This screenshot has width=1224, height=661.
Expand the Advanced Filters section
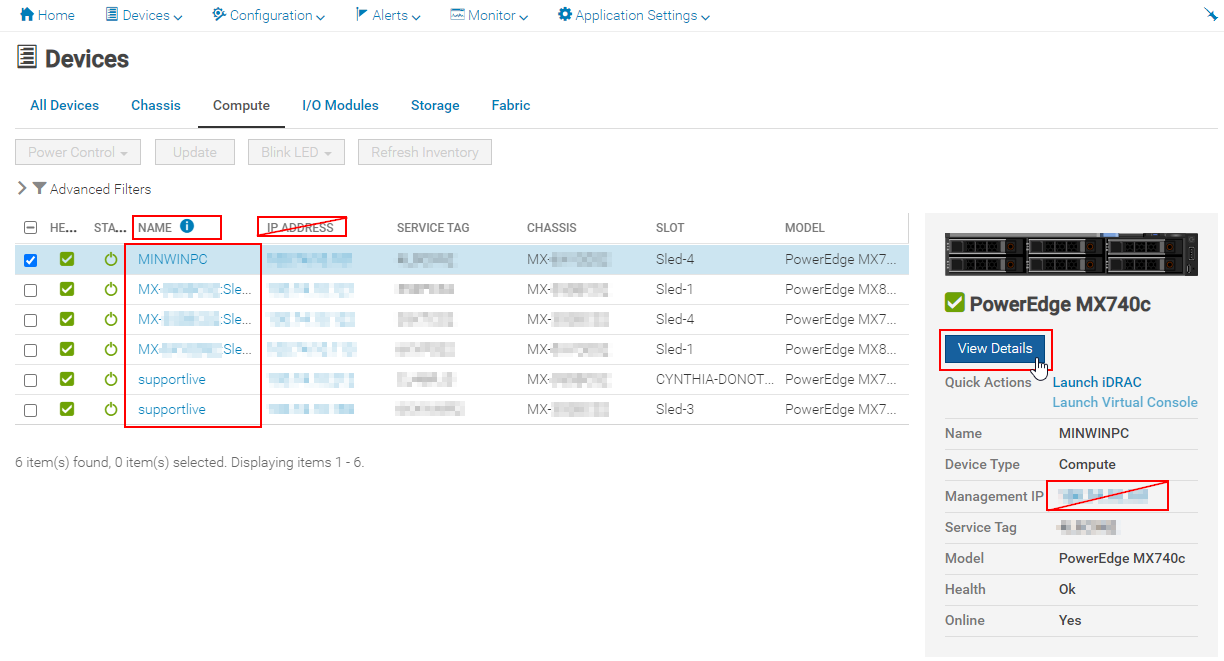(x=20, y=188)
